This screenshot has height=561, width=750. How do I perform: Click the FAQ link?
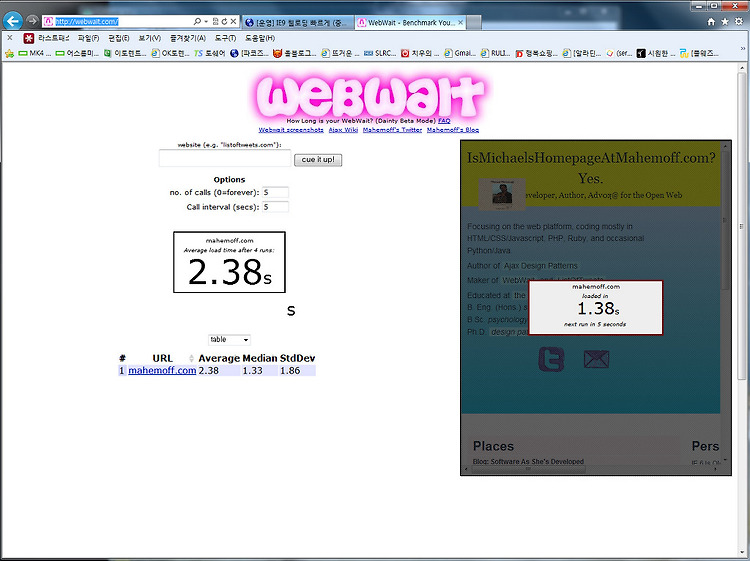point(444,121)
